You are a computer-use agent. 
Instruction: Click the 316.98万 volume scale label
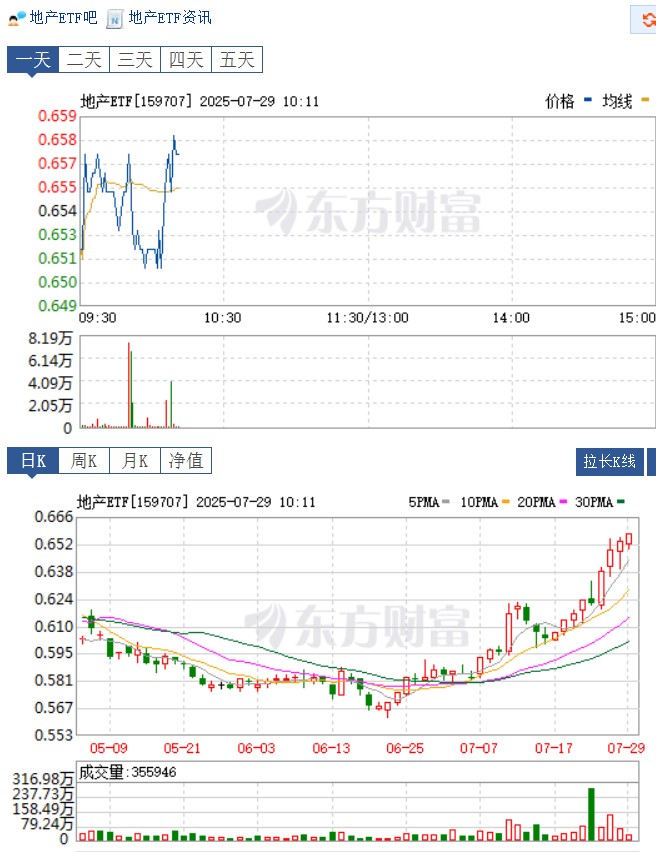[43, 779]
